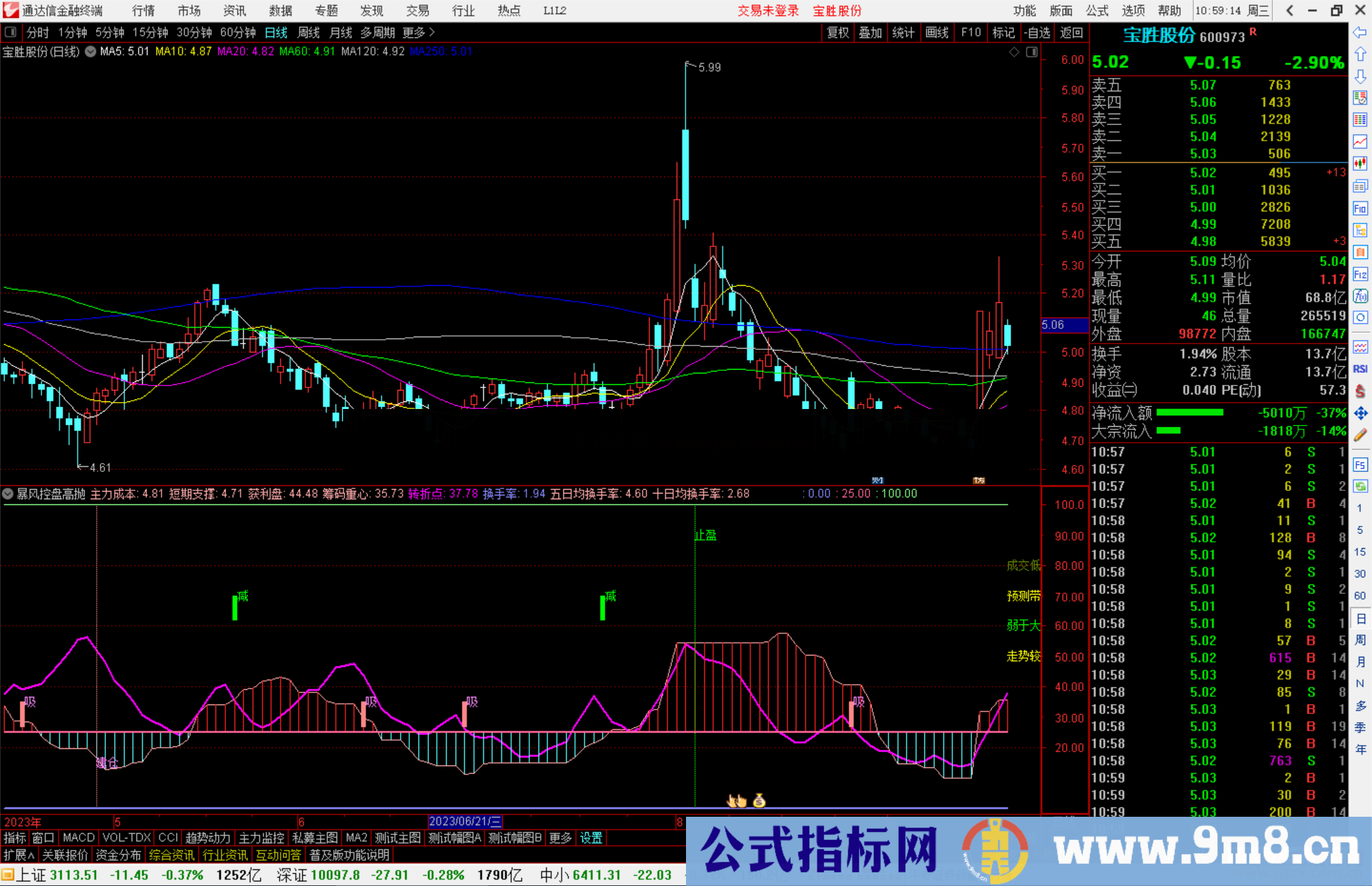Select the candlestick chart icon in sidebar
The width and height of the screenshot is (1372, 886).
coord(1360,164)
